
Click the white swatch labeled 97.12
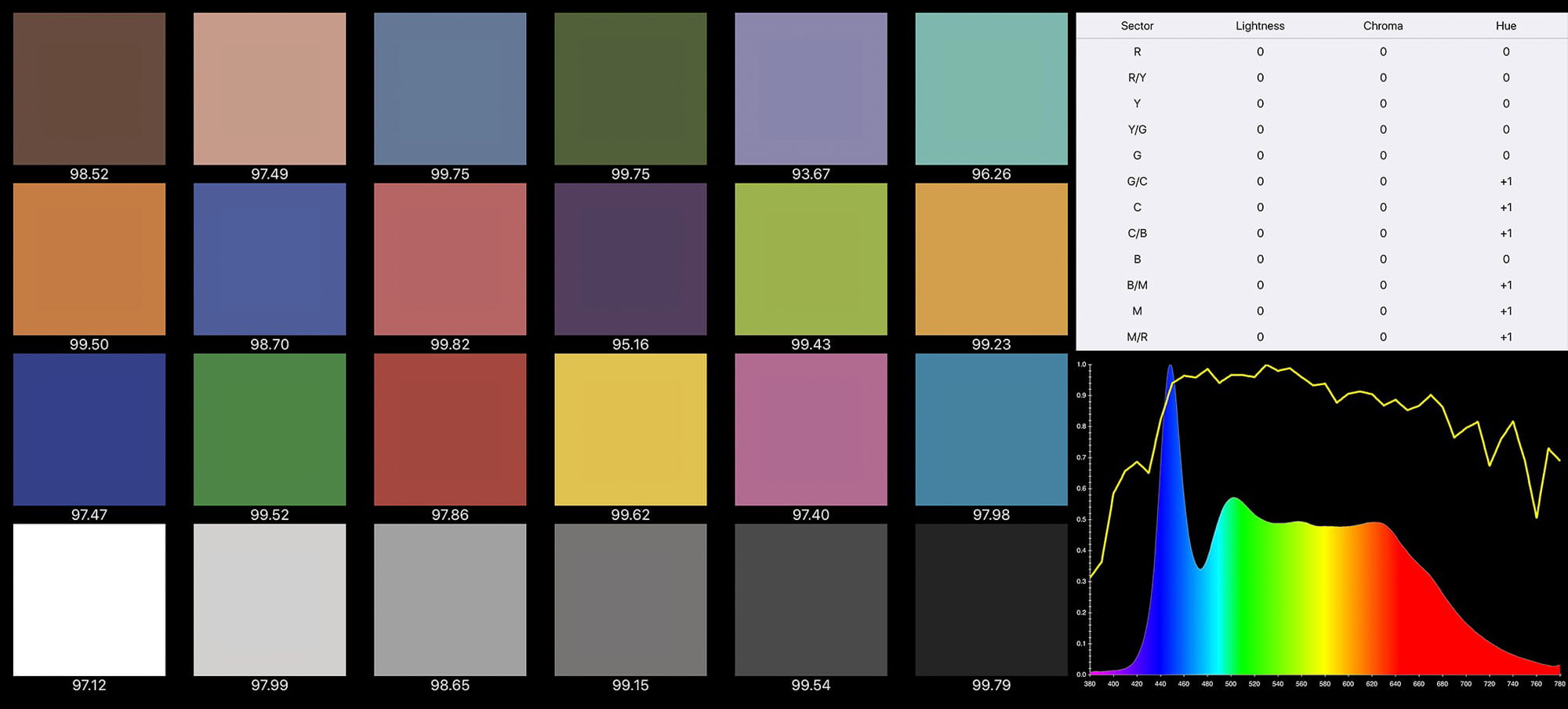click(x=89, y=600)
